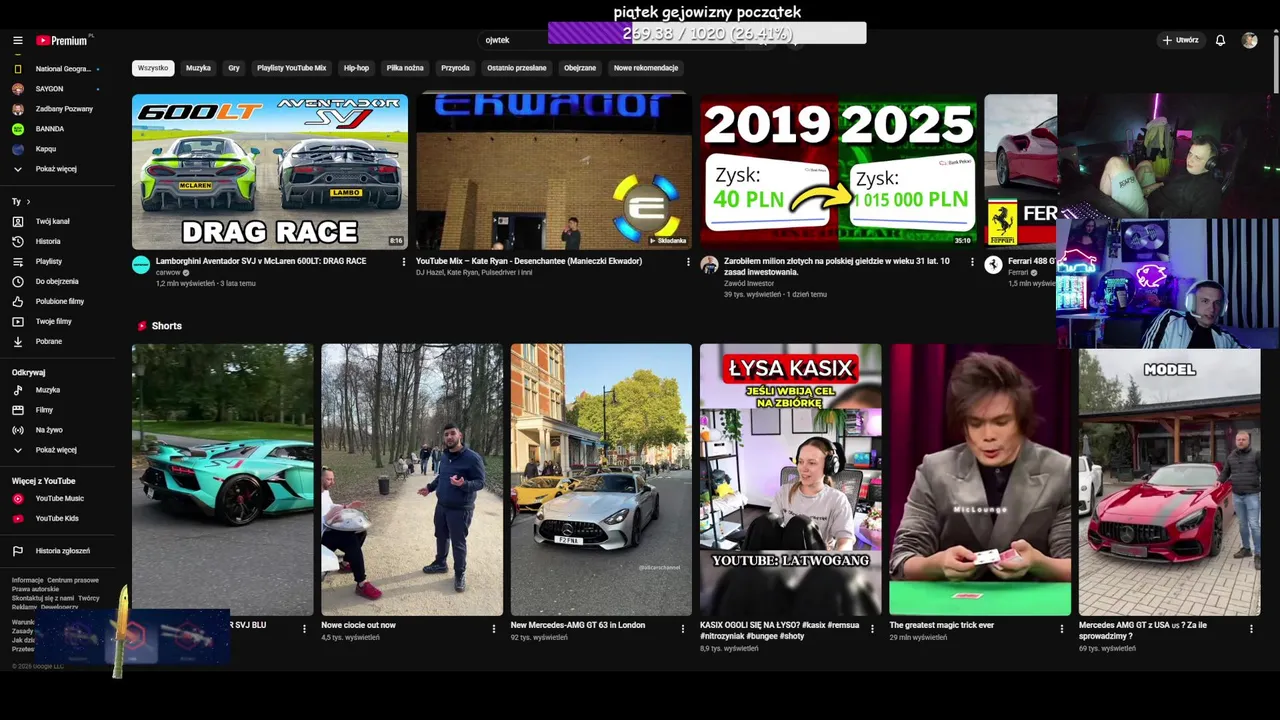Open the SAYGON channel avatar
The height and width of the screenshot is (720, 1280).
click(x=18, y=89)
